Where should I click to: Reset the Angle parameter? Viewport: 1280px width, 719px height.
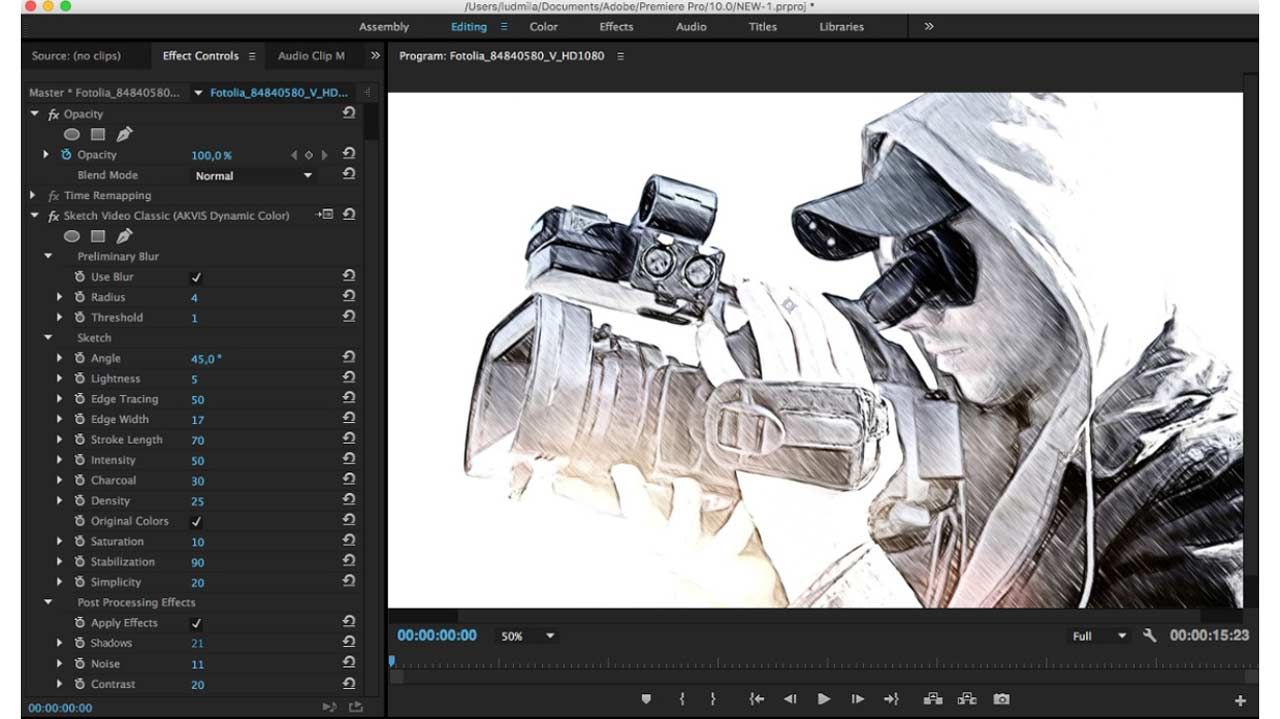pyautogui.click(x=348, y=358)
